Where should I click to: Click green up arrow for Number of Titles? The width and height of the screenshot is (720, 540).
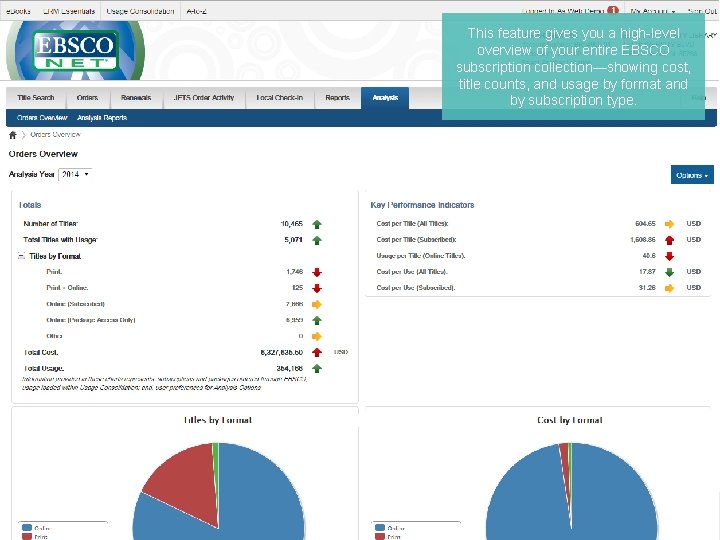[317, 224]
